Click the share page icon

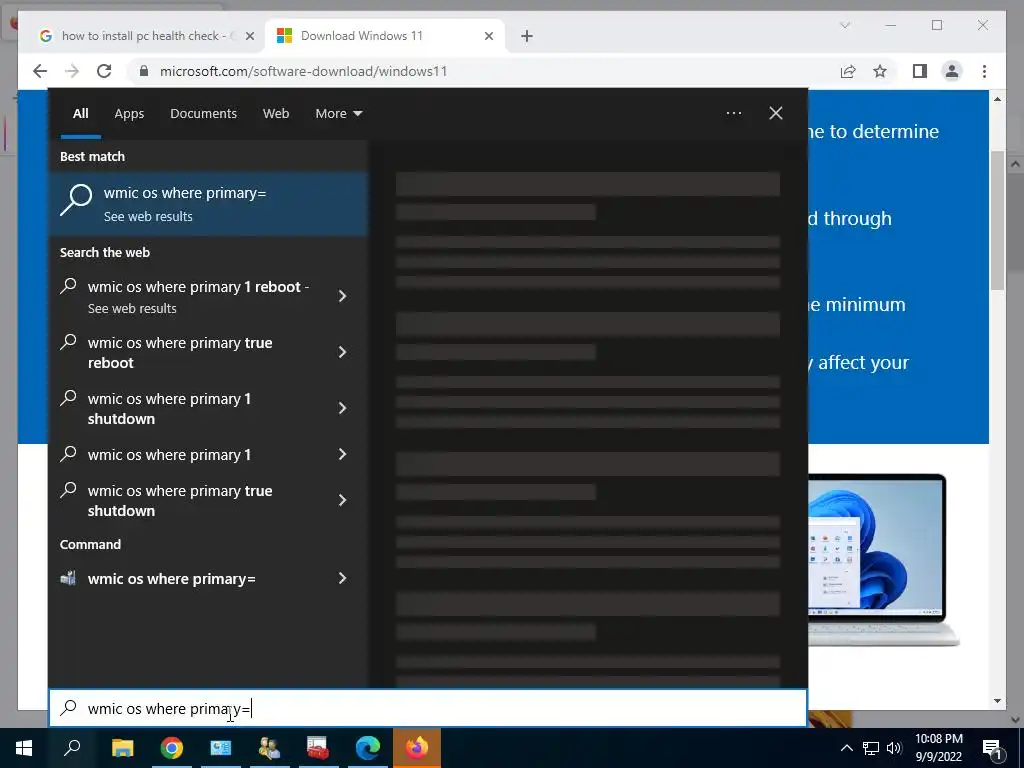[848, 71]
